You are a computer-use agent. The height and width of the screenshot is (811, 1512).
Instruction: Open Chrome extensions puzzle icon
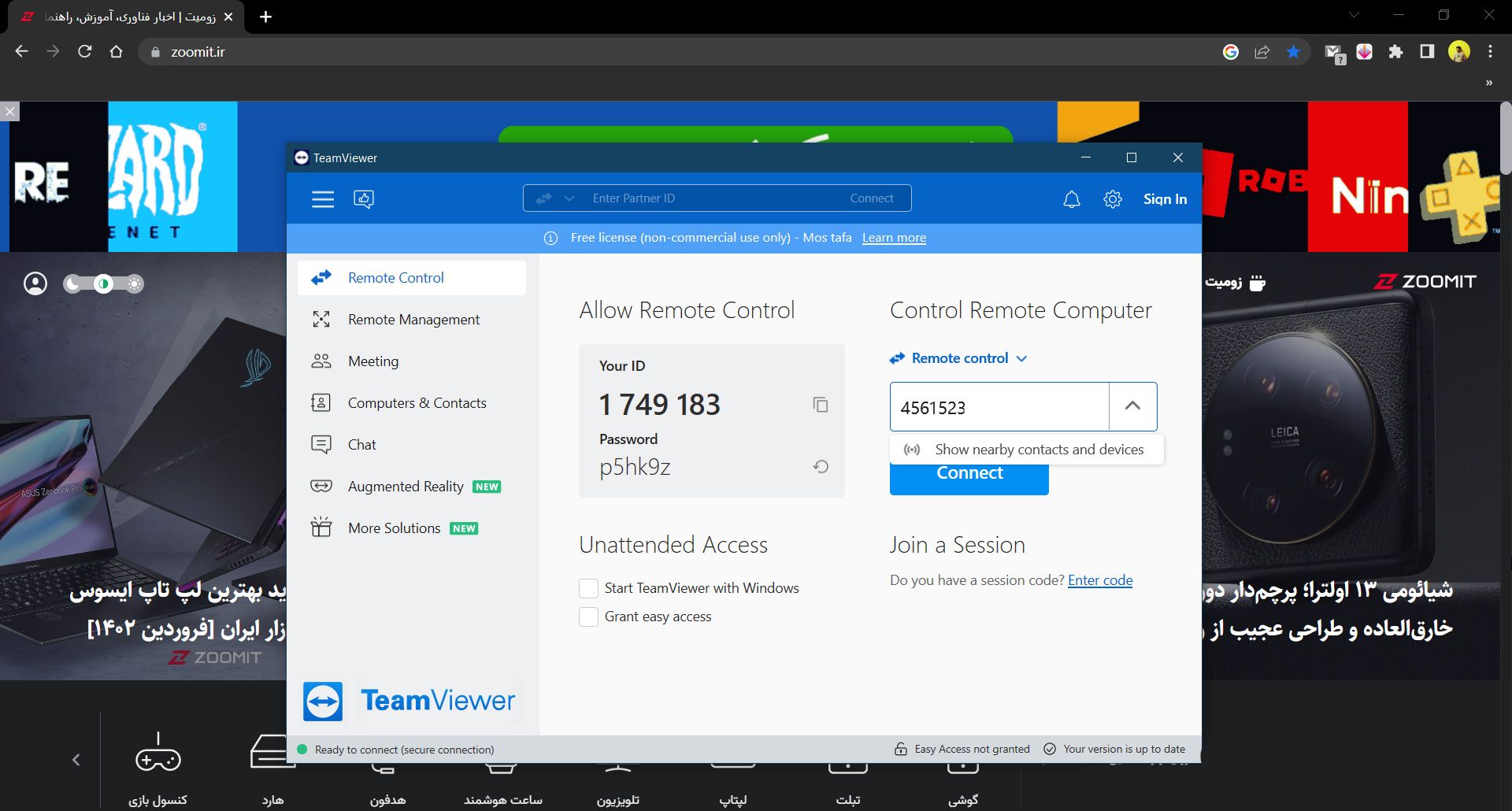coord(1395,52)
